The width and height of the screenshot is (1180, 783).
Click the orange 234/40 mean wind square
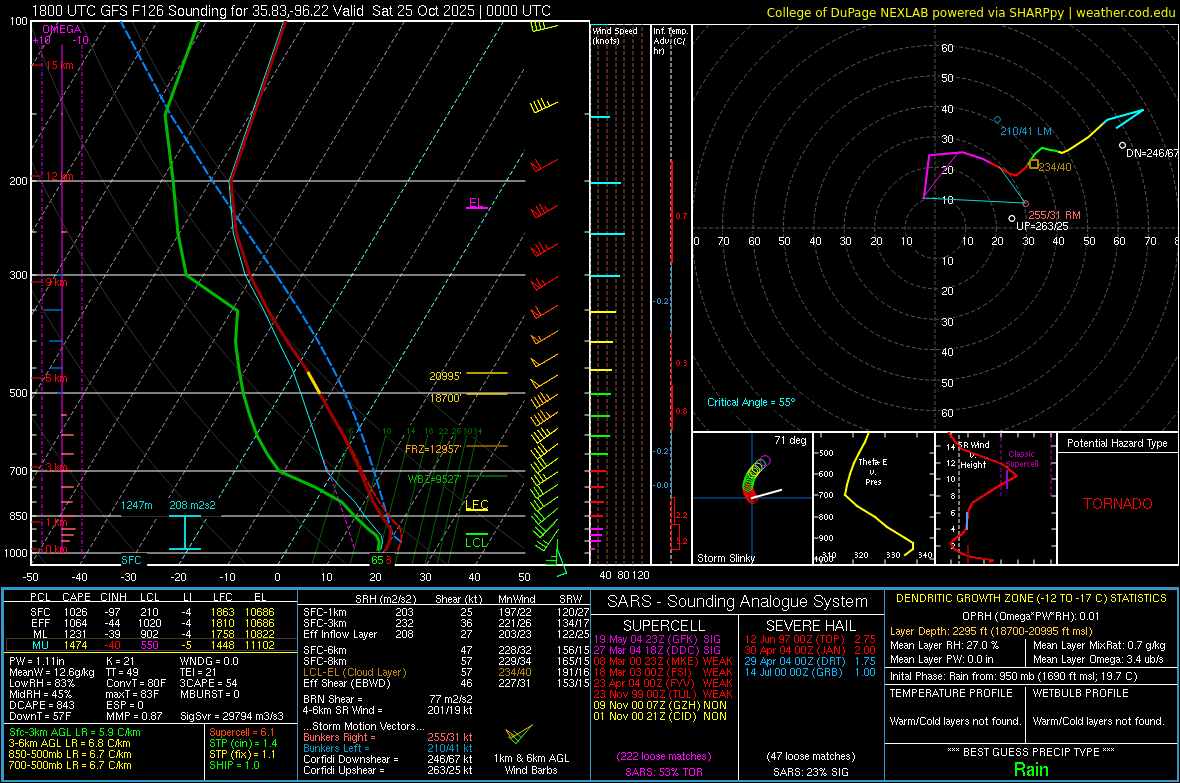(1034, 164)
